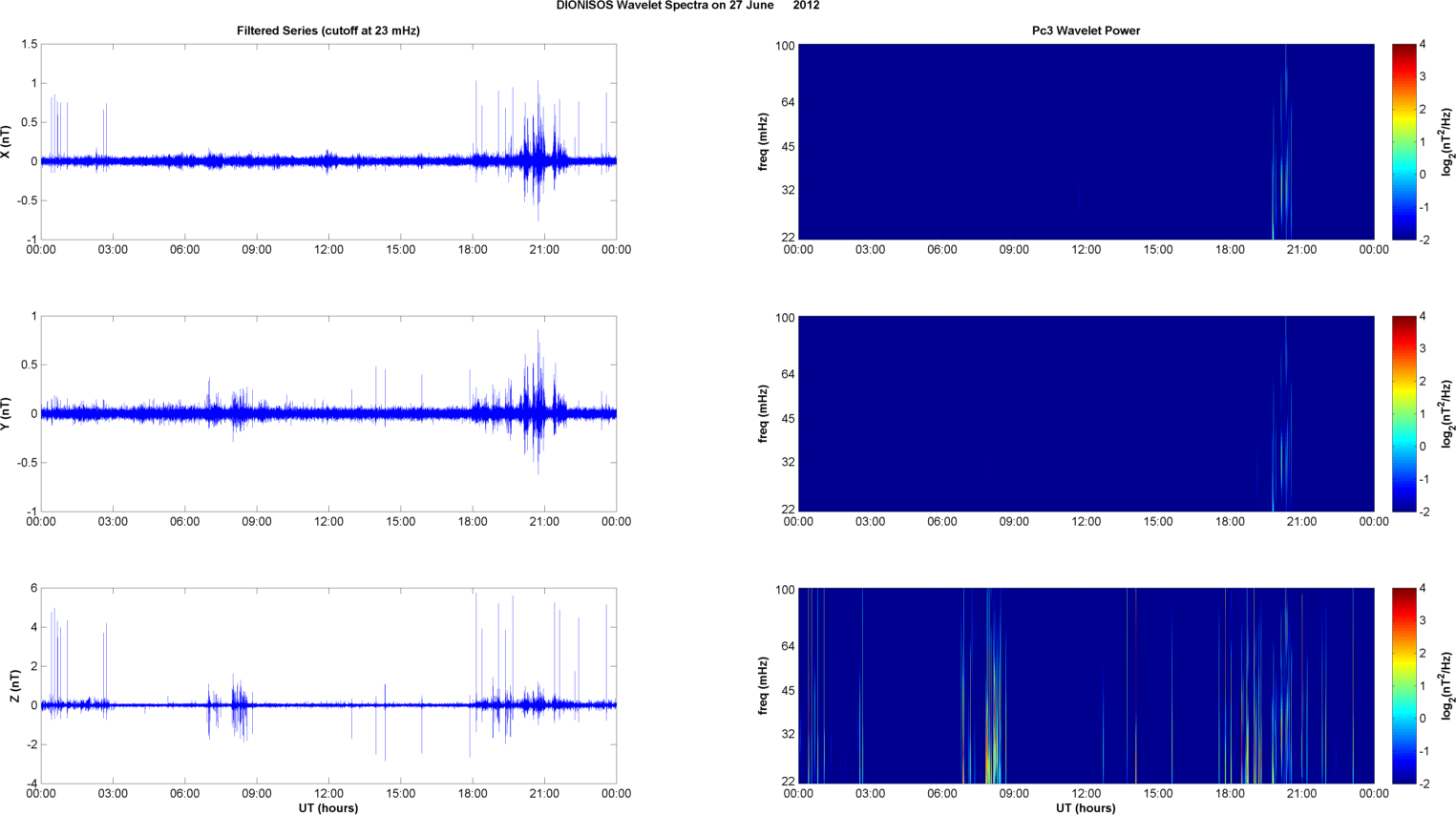
Task: Click the 21:00 tick under the X time series
Action: click(544, 249)
